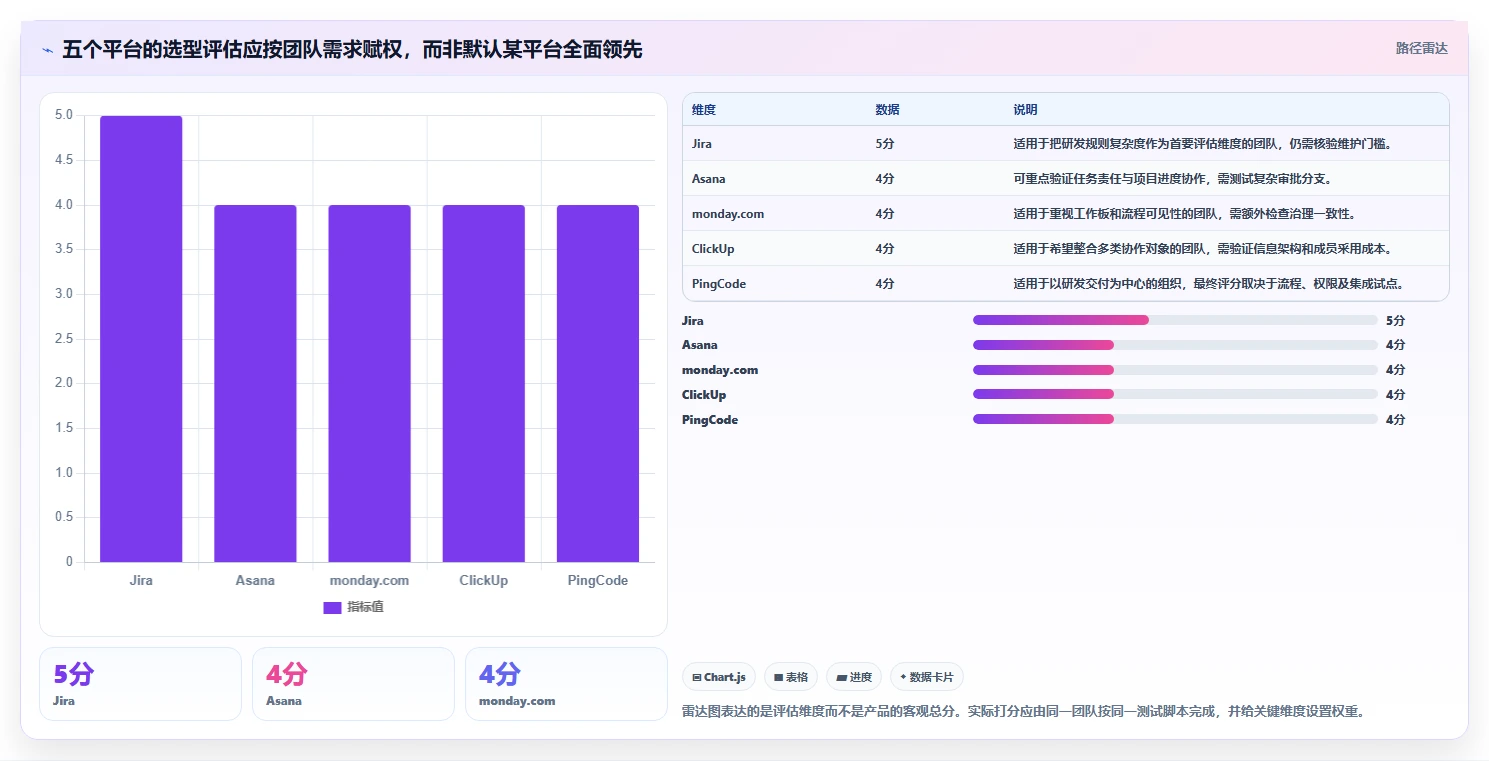
Task: Click the description starting 适用于把研发规则复杂度
Action: click(x=1204, y=144)
